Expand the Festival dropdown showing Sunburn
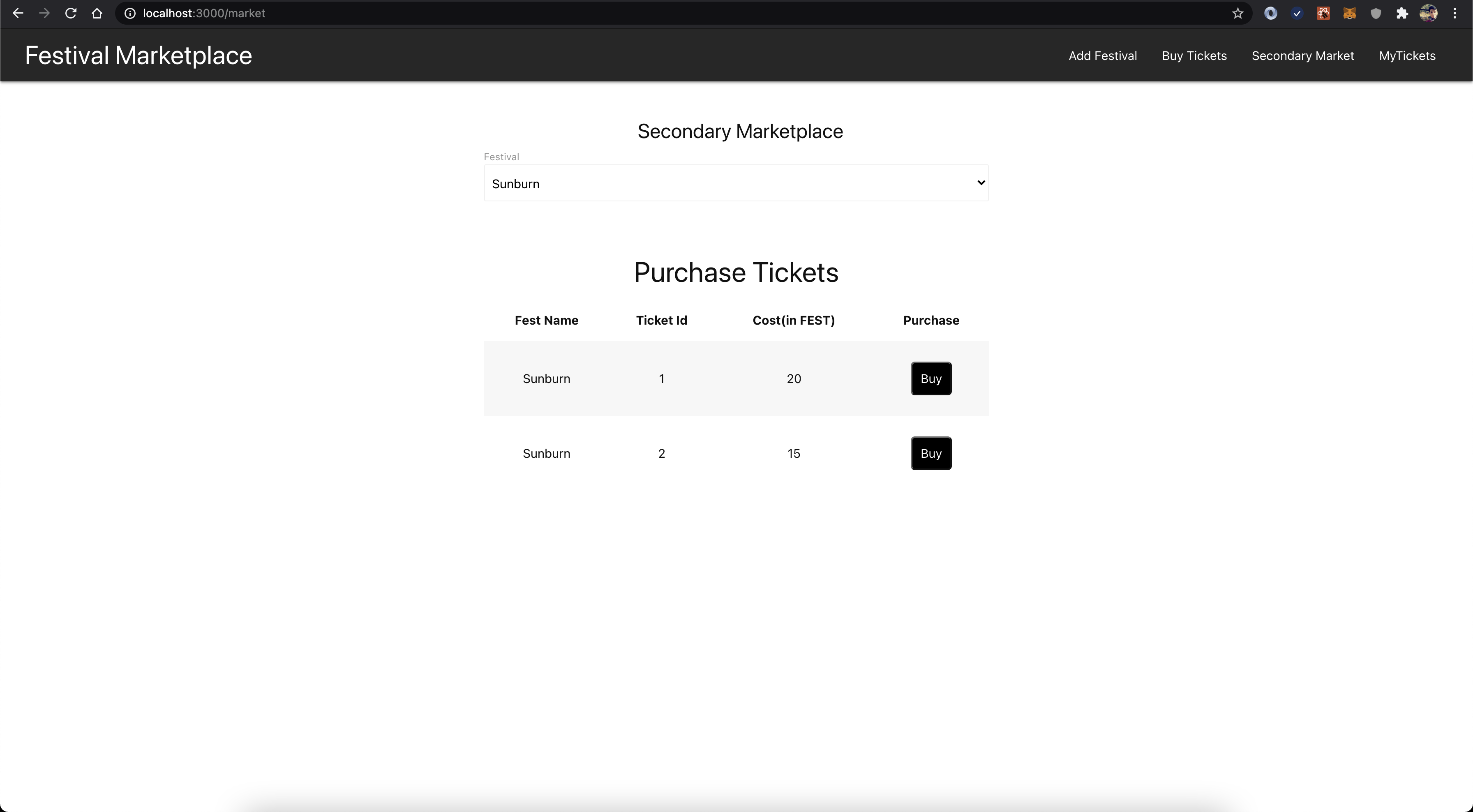 [736, 183]
